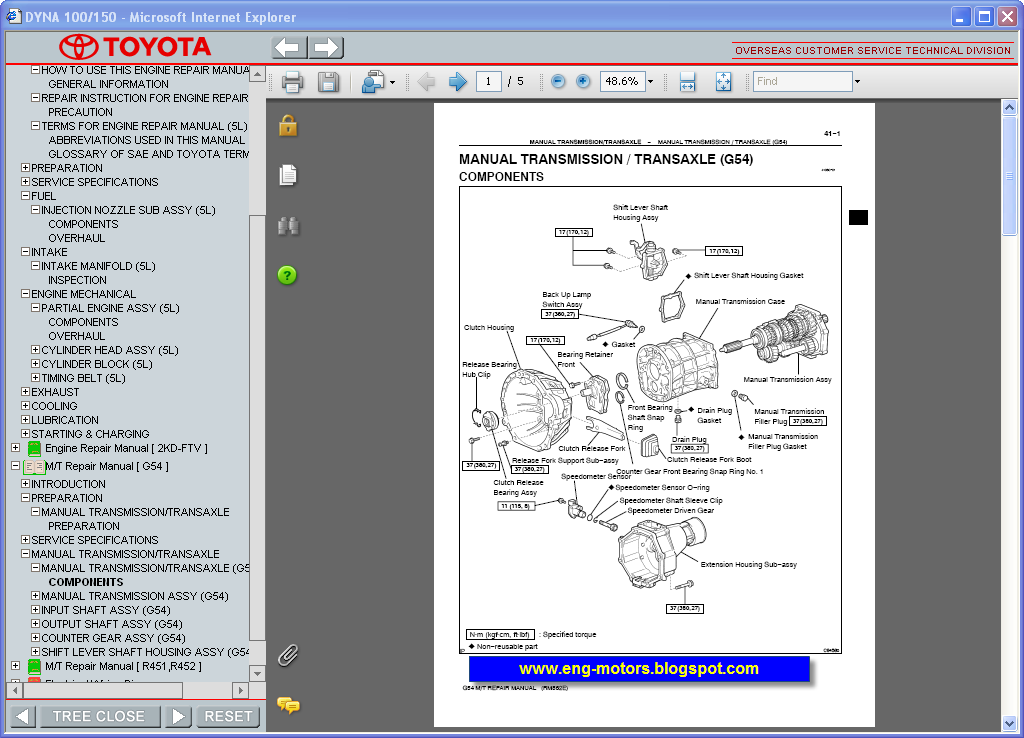Open PRECAUTION tree item
Viewport: 1024px width, 738px height.
click(x=80, y=112)
